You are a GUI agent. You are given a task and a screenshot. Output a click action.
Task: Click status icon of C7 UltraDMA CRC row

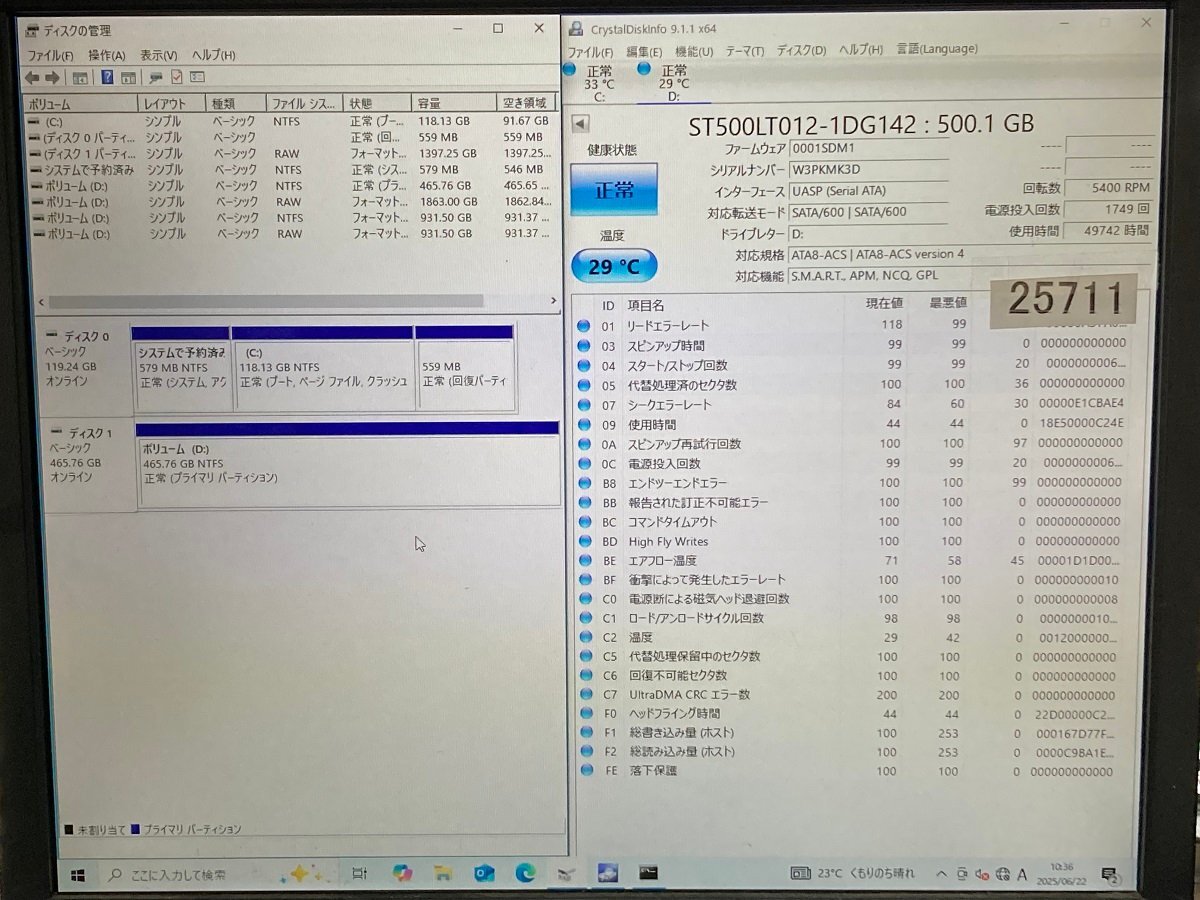[584, 694]
